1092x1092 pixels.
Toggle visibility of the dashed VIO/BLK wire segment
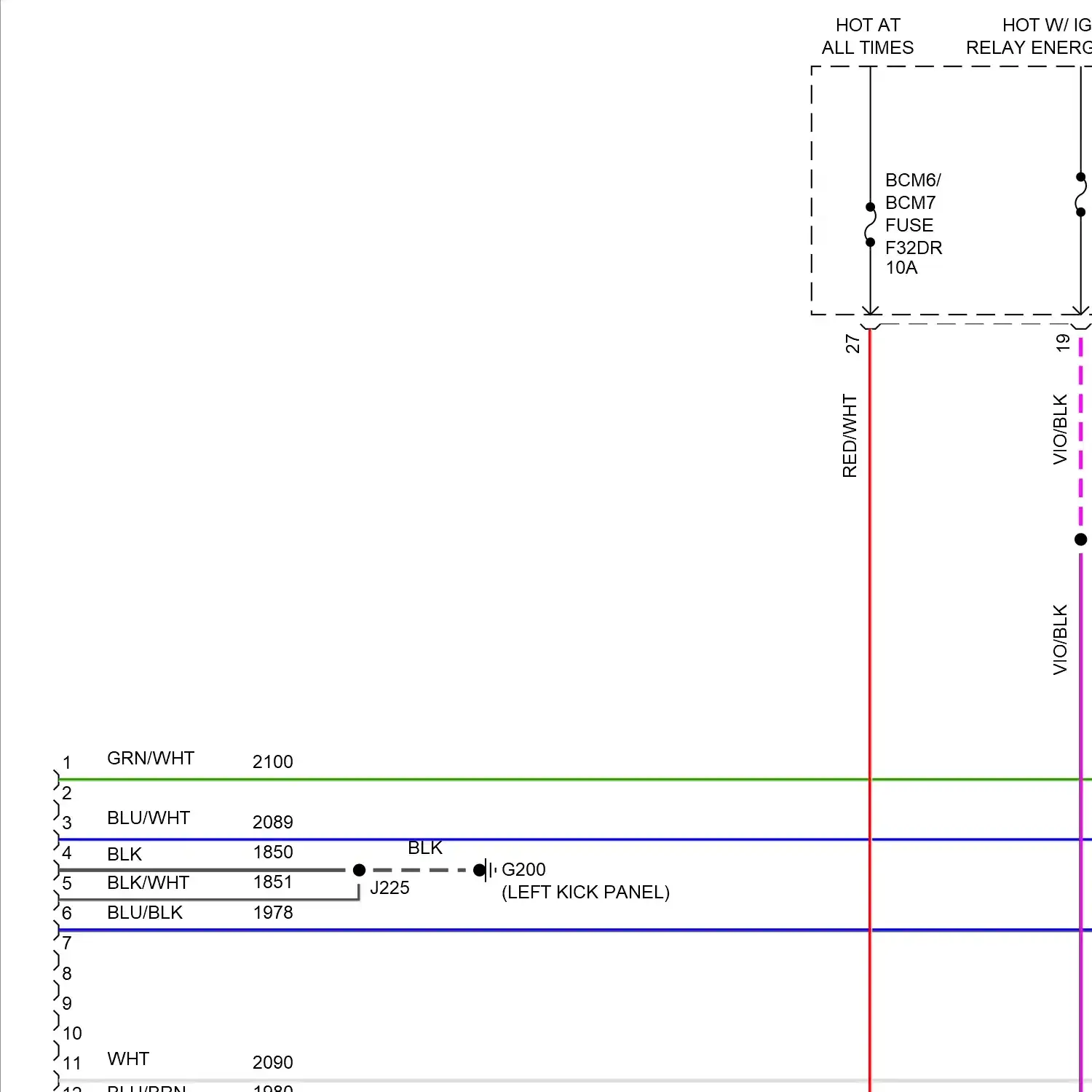pyautogui.click(x=1080, y=437)
